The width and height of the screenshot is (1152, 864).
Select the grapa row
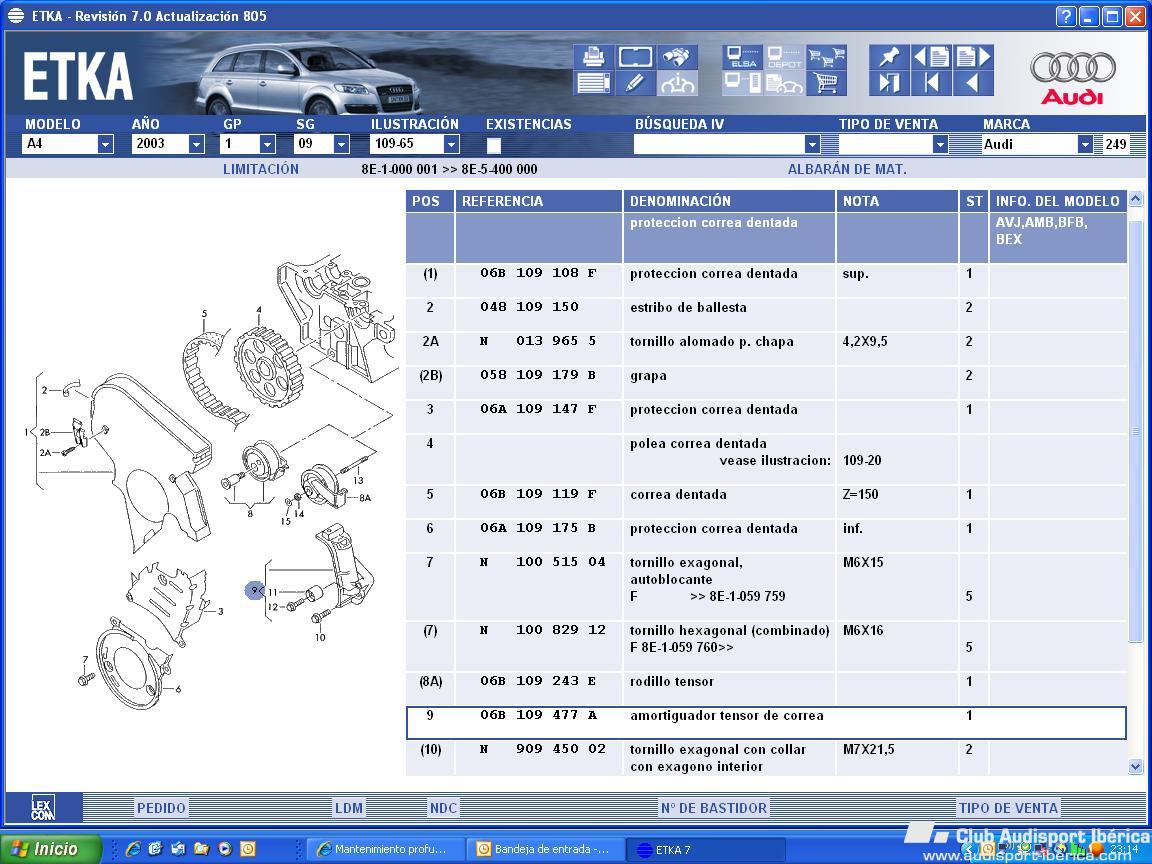pyautogui.click(x=766, y=383)
